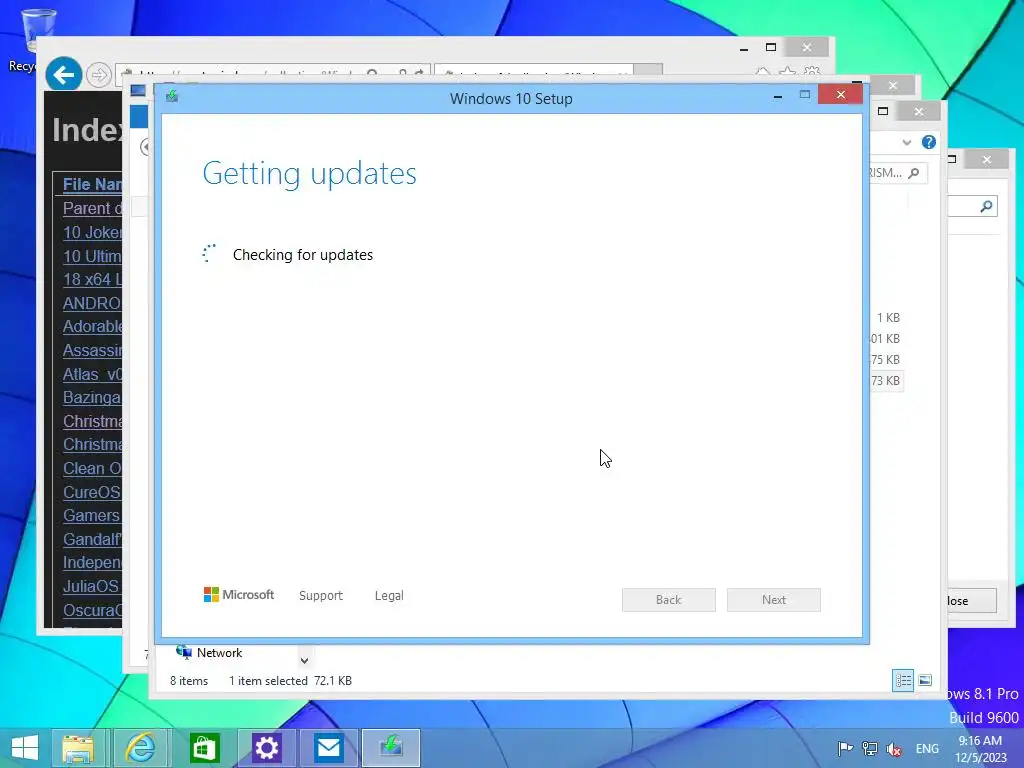Viewport: 1024px width, 768px height.
Task: Click the partially hidden Close button at right
Action: point(972,601)
